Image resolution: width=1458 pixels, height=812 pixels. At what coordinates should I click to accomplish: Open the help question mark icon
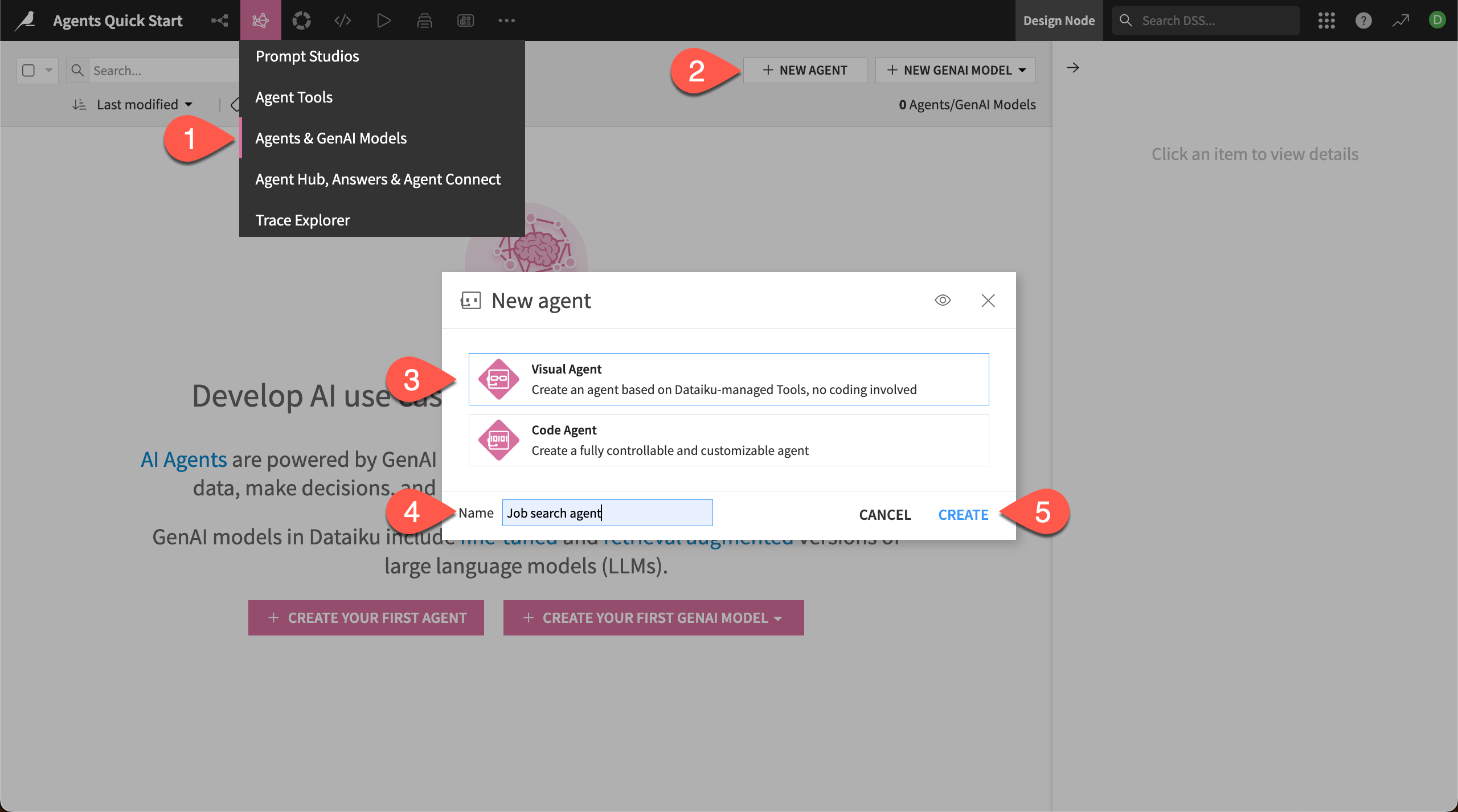pyautogui.click(x=1364, y=20)
